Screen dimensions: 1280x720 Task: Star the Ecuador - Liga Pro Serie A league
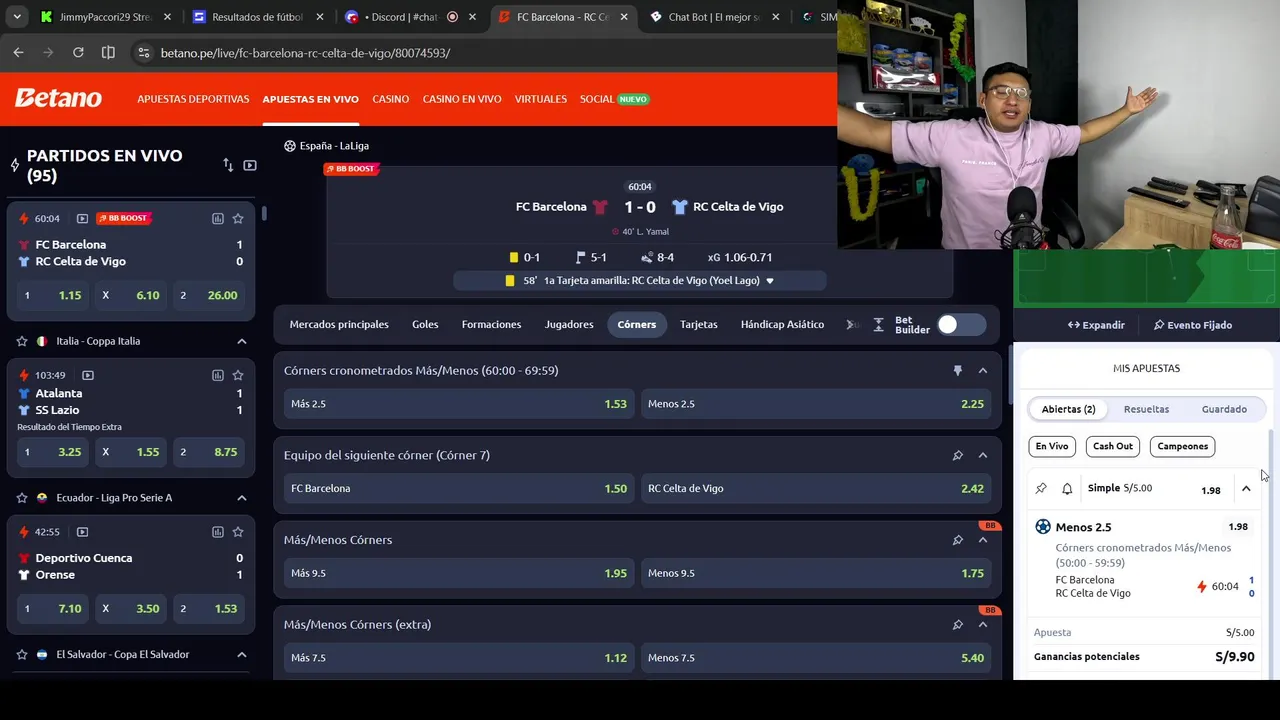click(x=22, y=498)
